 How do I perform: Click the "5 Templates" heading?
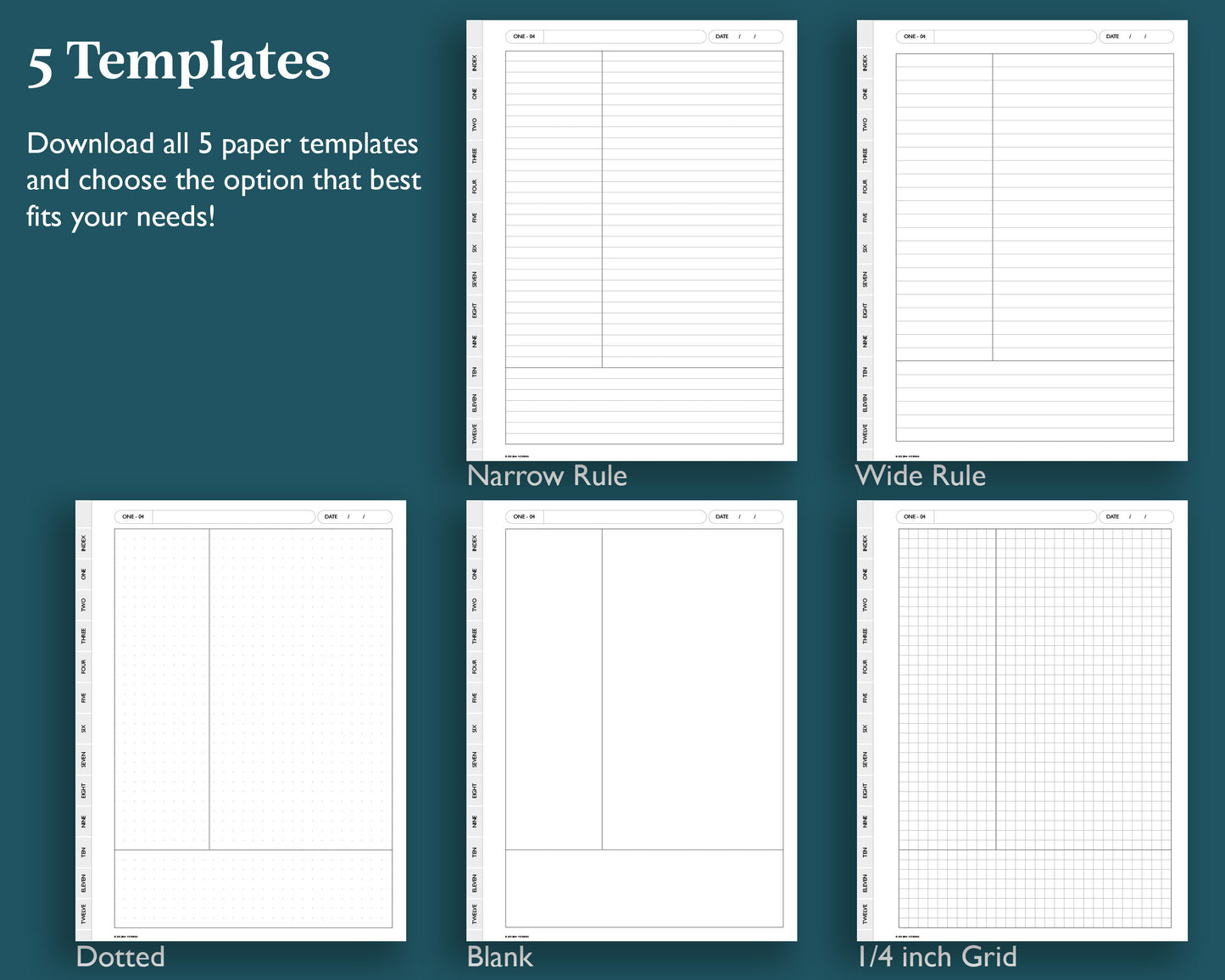179,62
